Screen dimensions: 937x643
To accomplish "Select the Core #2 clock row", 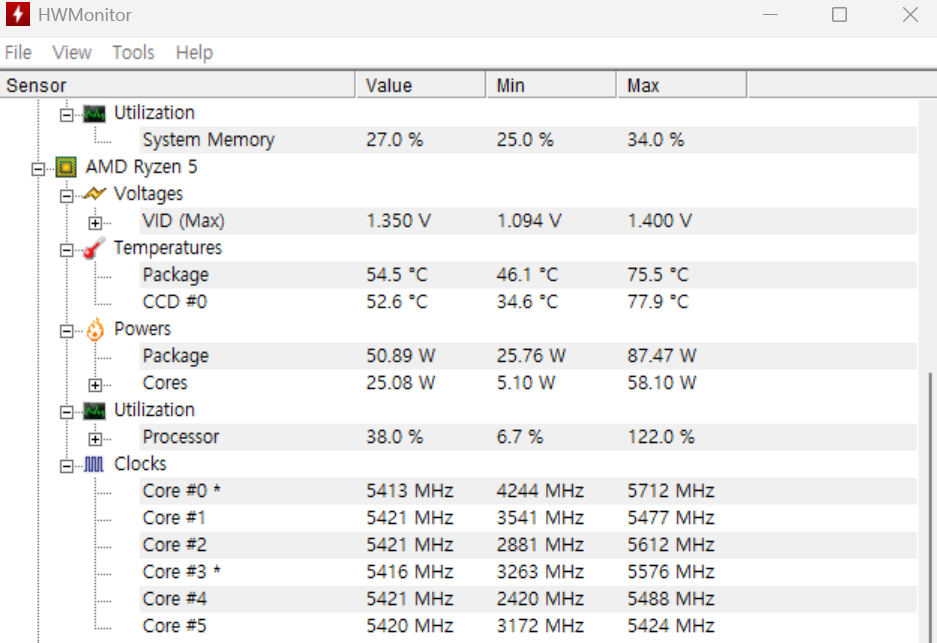I will pyautogui.click(x=528, y=545).
